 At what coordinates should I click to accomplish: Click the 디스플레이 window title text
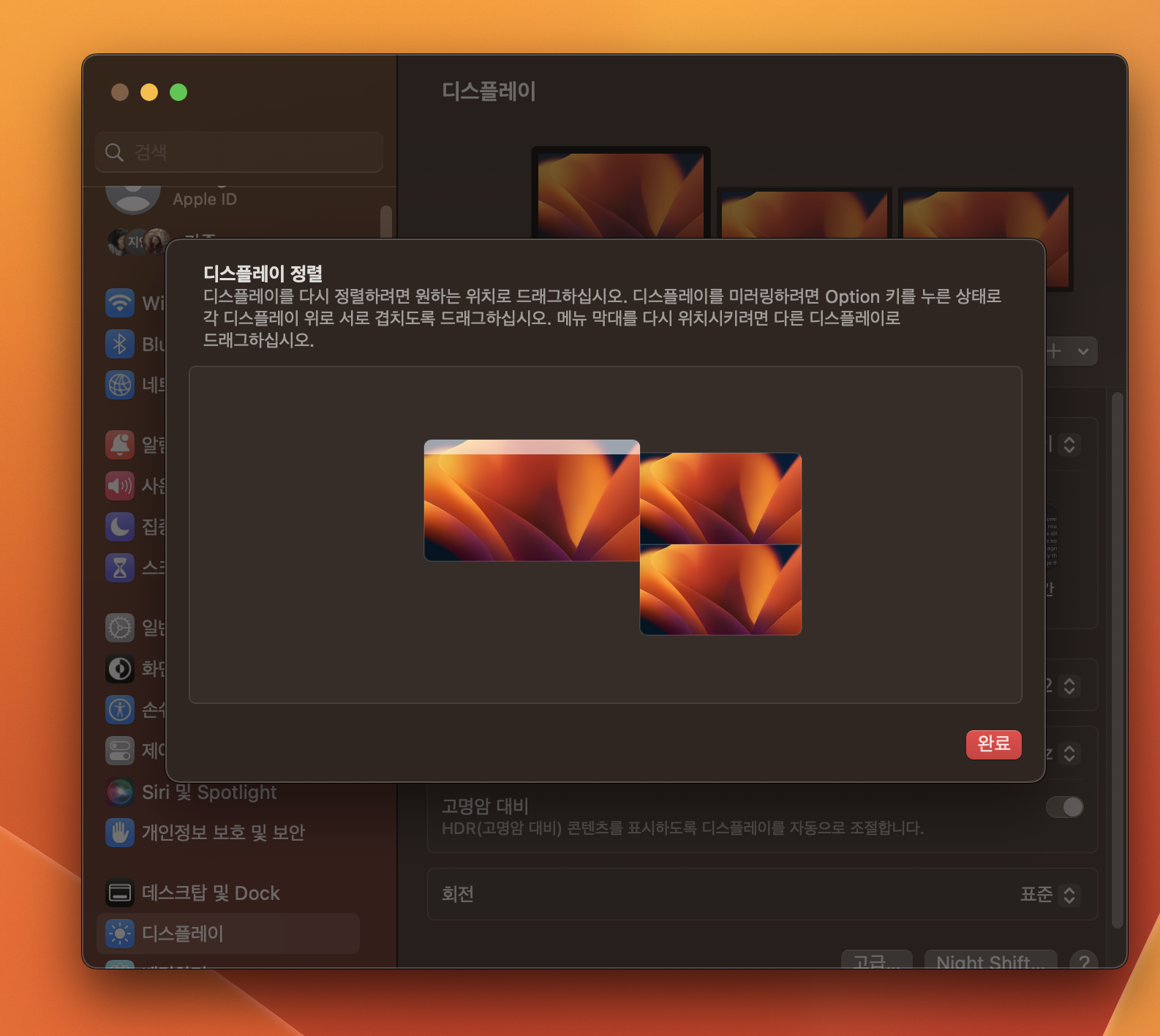[489, 91]
